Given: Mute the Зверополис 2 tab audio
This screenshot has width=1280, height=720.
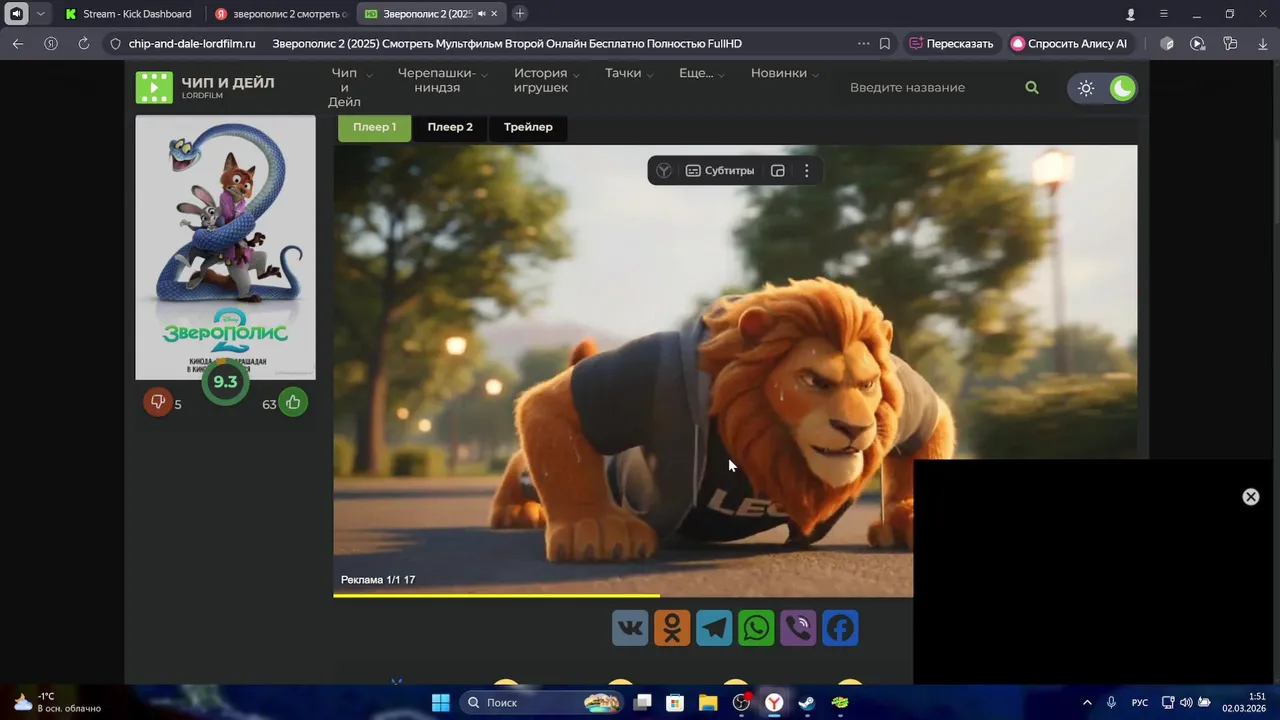Looking at the screenshot, I should 481,14.
